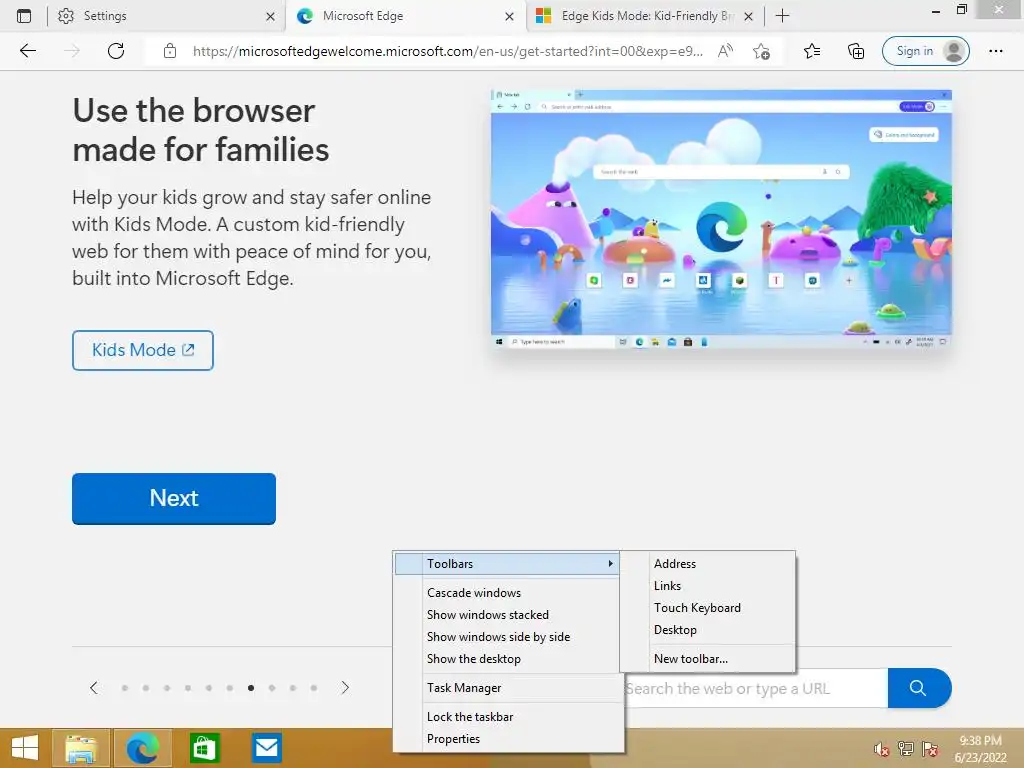Open Action Center flag tray icon
The width and height of the screenshot is (1024, 768).
[930, 749]
